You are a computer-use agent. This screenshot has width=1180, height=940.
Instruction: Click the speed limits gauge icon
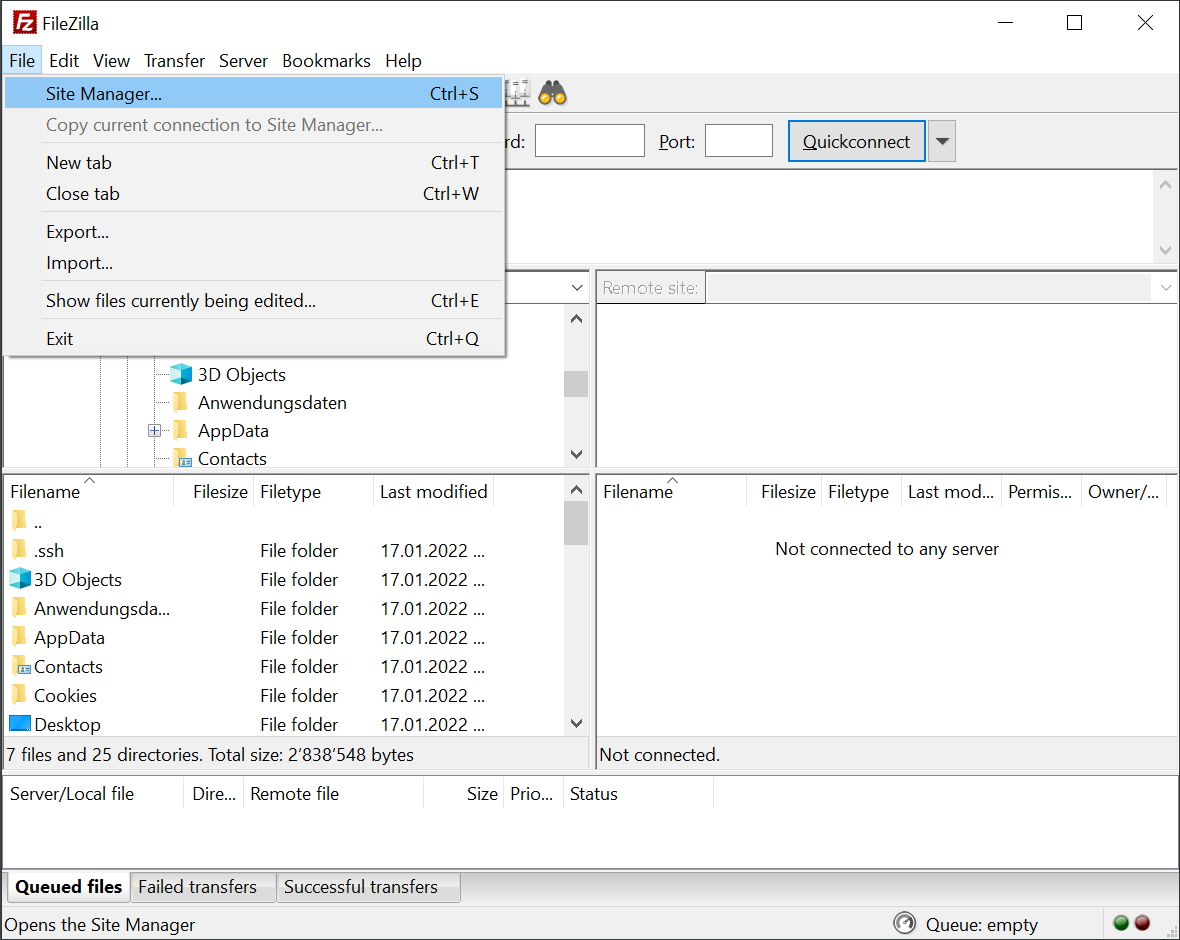click(904, 923)
